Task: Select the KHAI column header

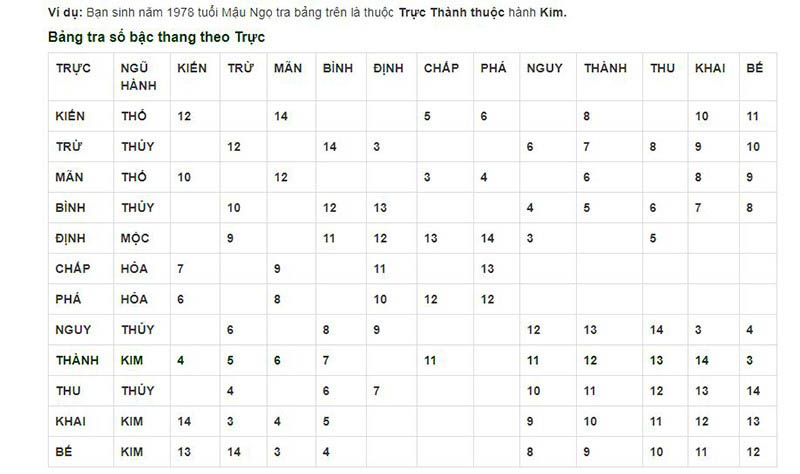Action: [x=710, y=68]
